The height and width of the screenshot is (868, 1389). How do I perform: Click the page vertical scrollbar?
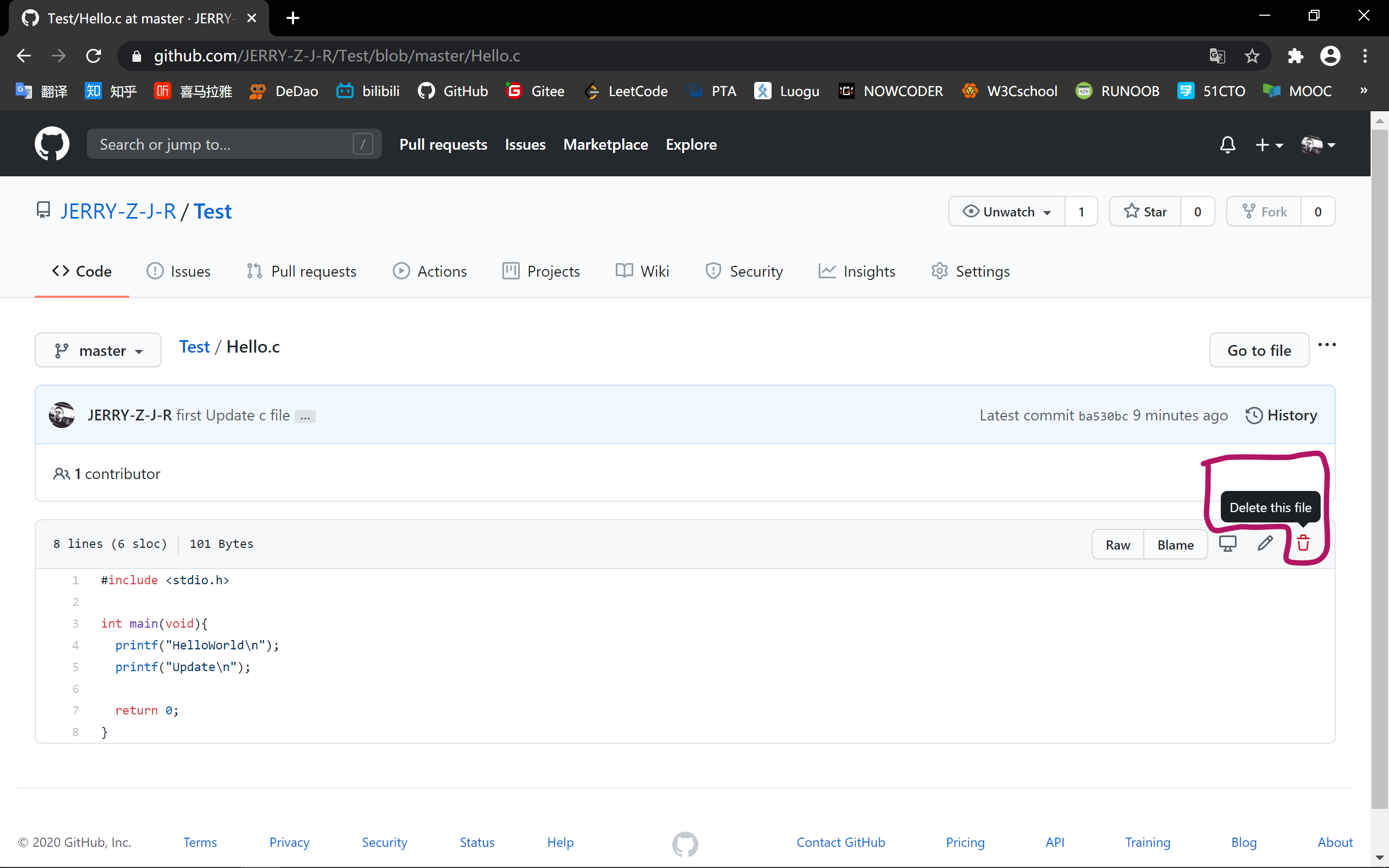[x=1379, y=459]
